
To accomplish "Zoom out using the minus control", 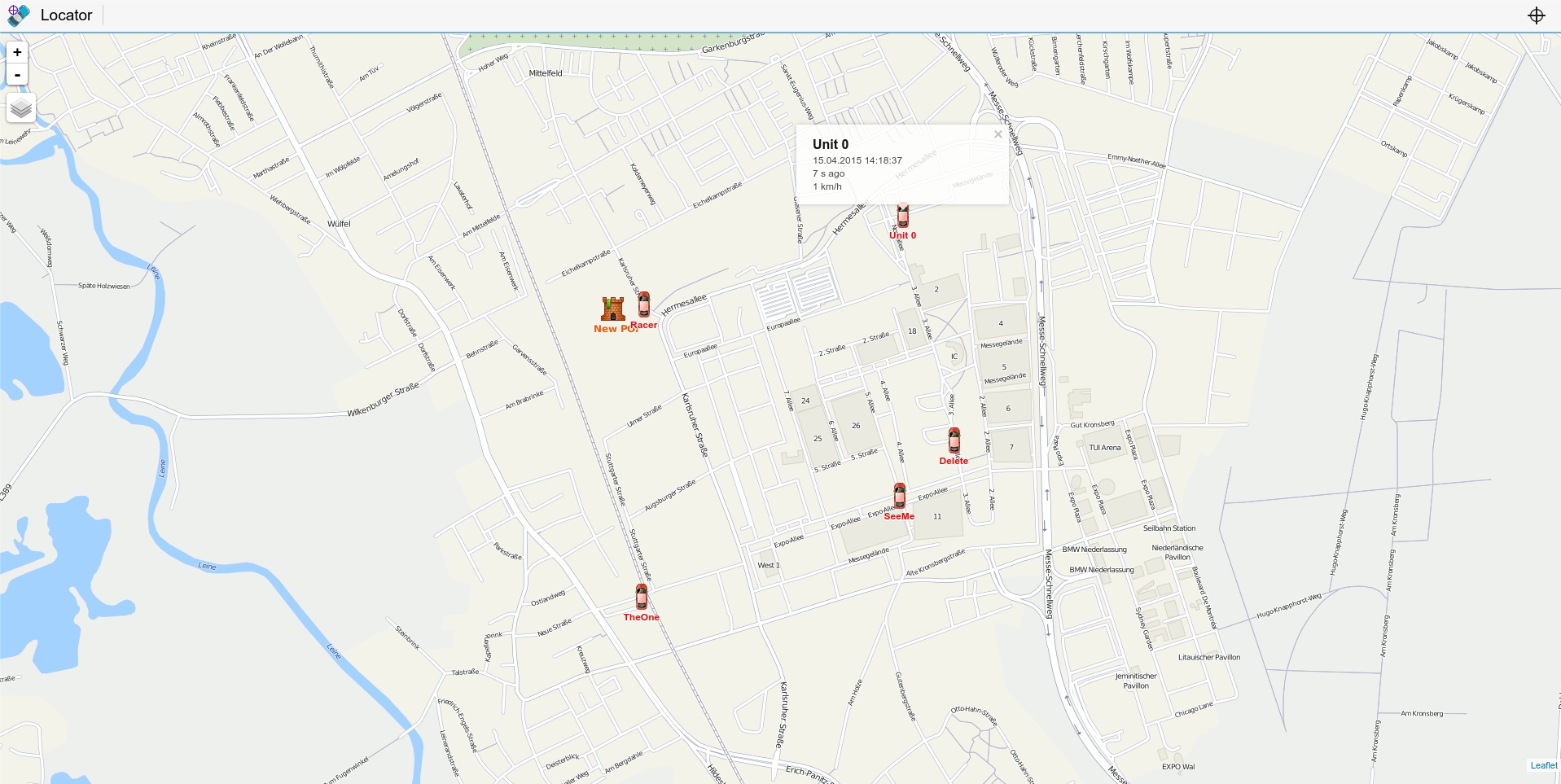I will tap(17, 74).
